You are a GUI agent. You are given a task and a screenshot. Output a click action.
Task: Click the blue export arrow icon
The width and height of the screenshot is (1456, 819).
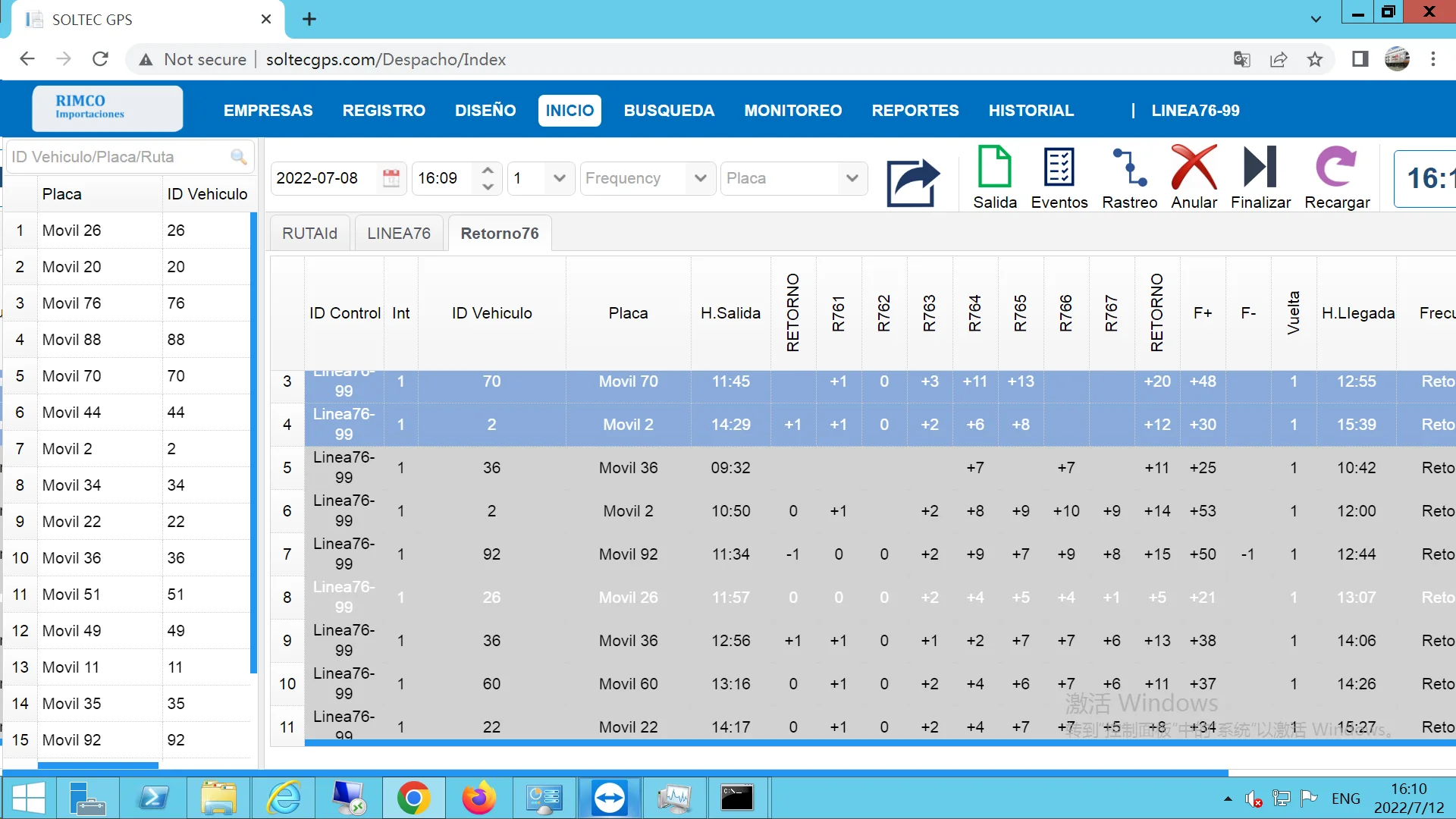tap(913, 182)
